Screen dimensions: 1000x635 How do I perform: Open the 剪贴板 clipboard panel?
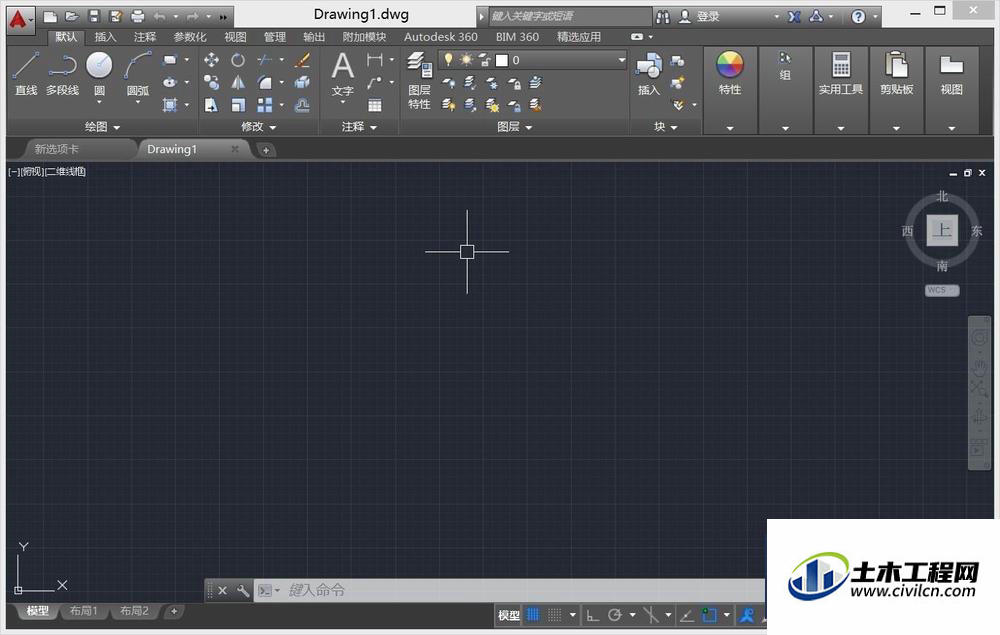coord(896,73)
